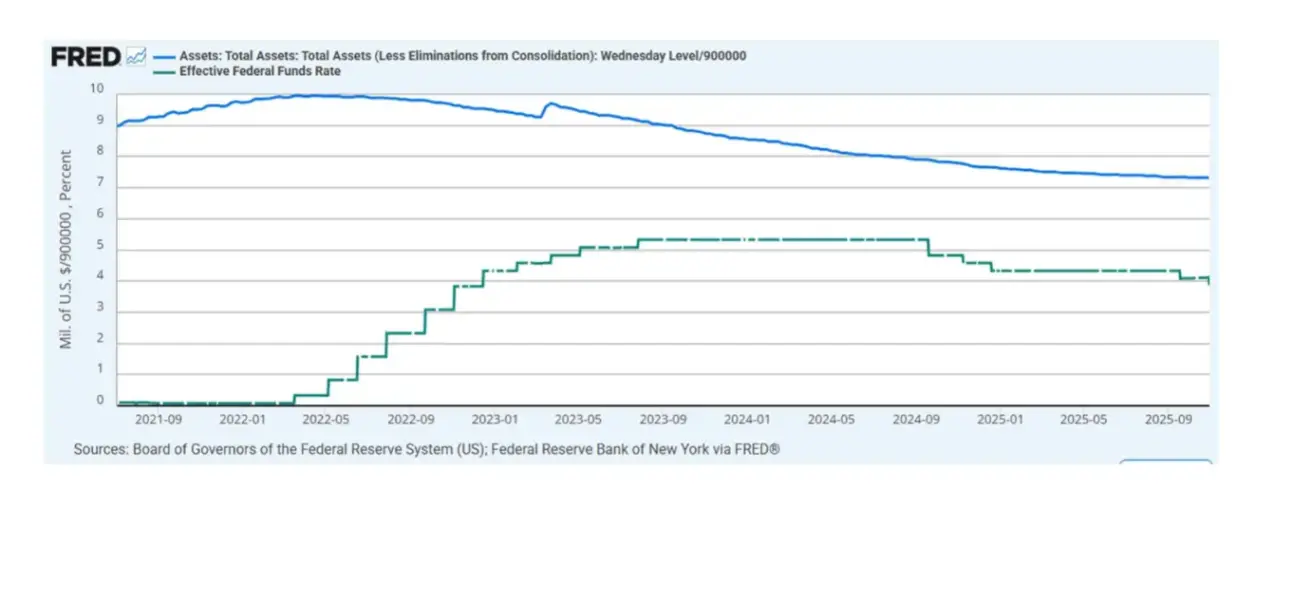Click the FRED logo
Image resolution: width=1312 pixels, height=602 pixels.
tap(86, 57)
